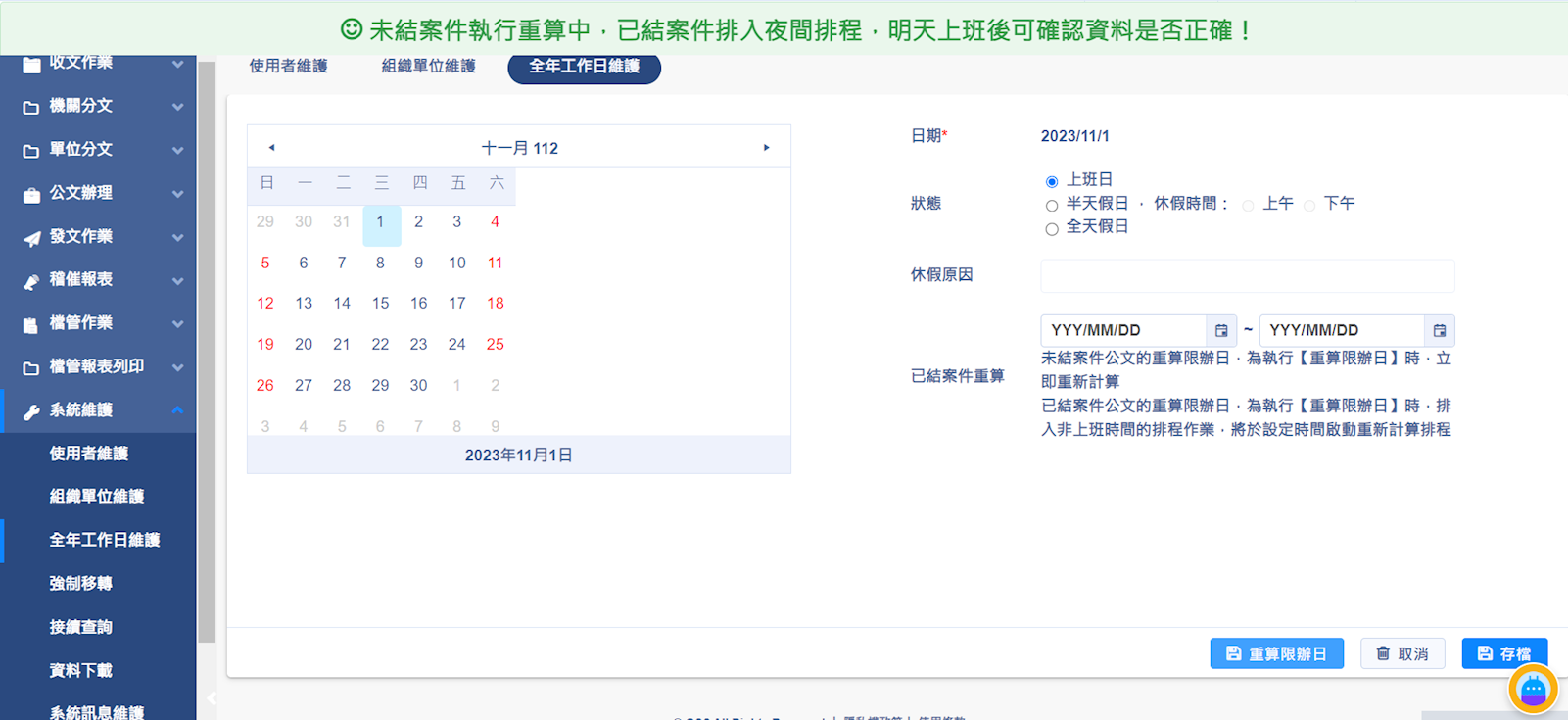Viewport: 1568px width, 720px height.
Task: Switch to the 組織單位維護 tab
Action: tap(428, 67)
